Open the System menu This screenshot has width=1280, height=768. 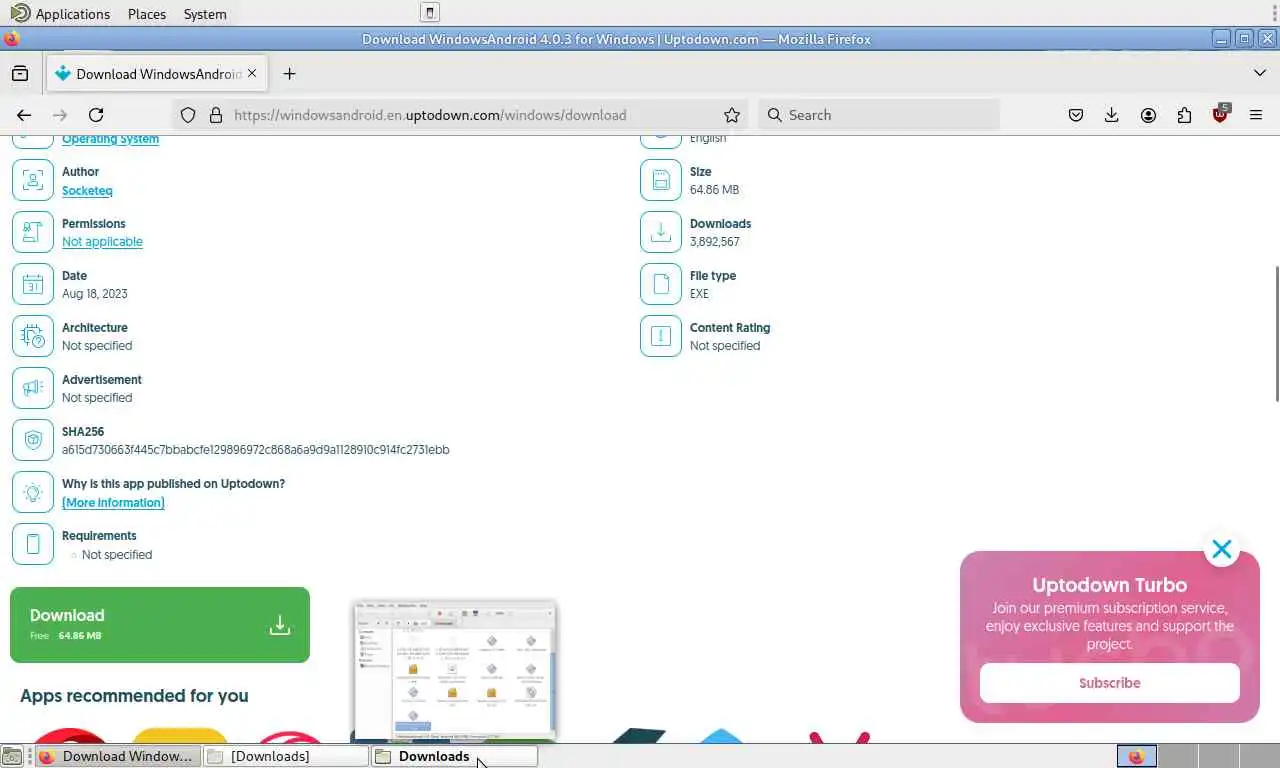click(x=205, y=14)
